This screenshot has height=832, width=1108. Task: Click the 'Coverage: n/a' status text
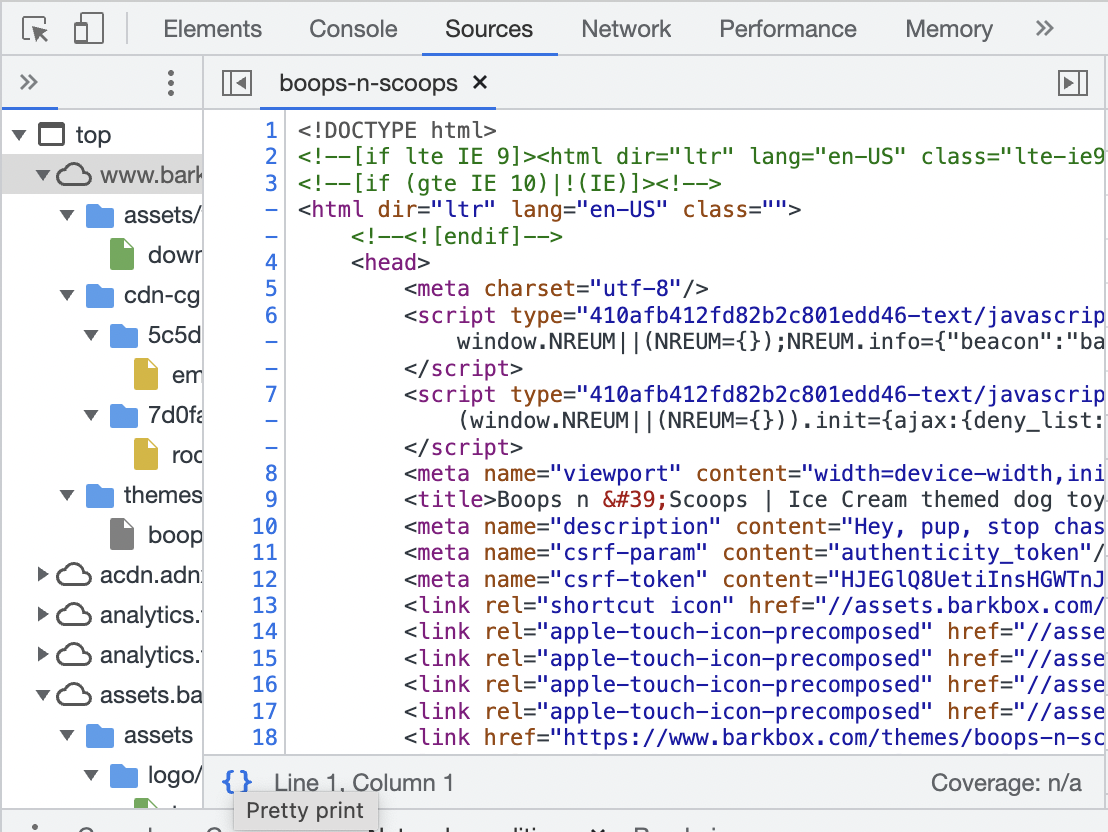tap(1006, 783)
